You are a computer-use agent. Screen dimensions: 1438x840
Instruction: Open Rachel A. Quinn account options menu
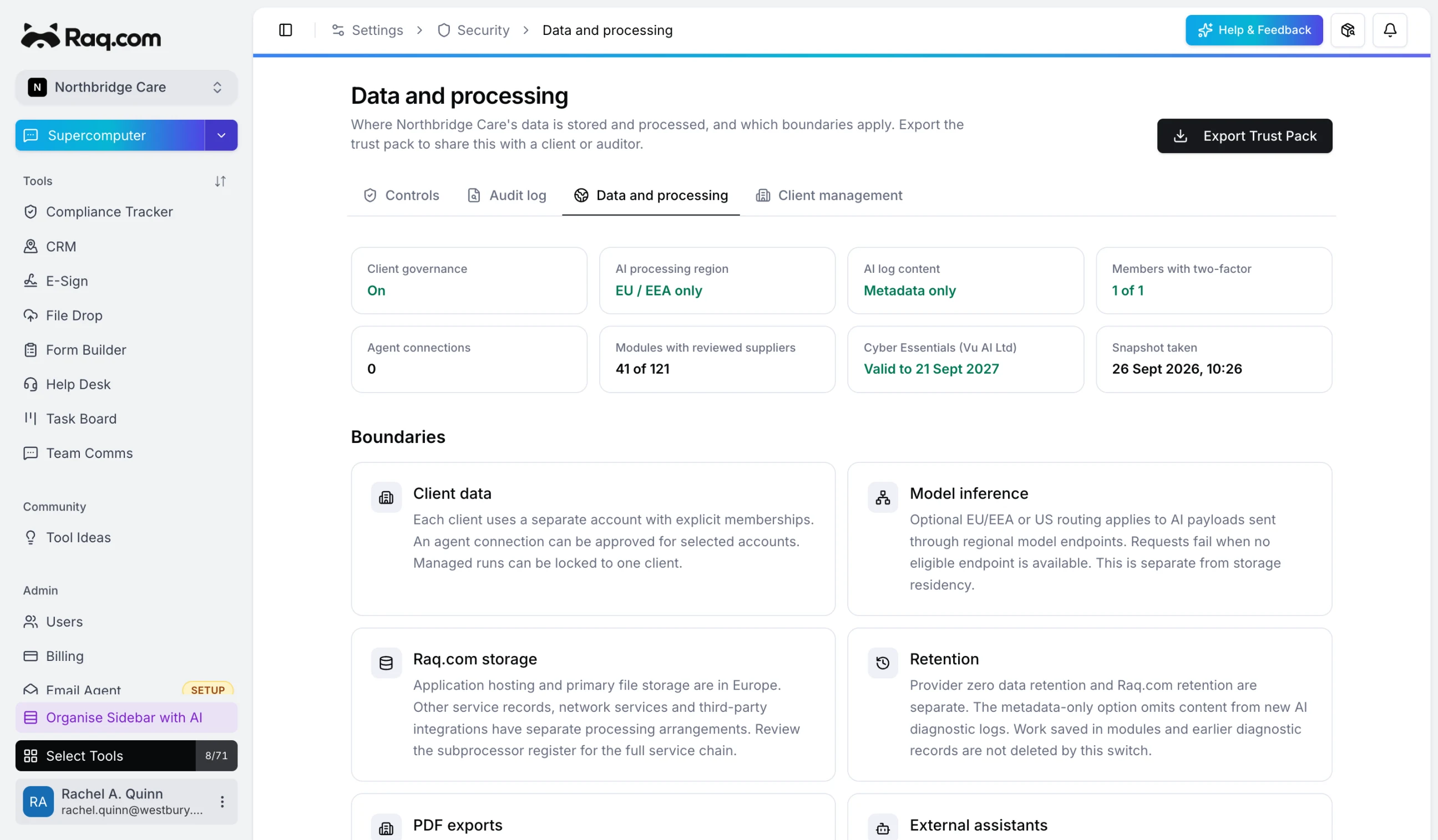coord(222,802)
